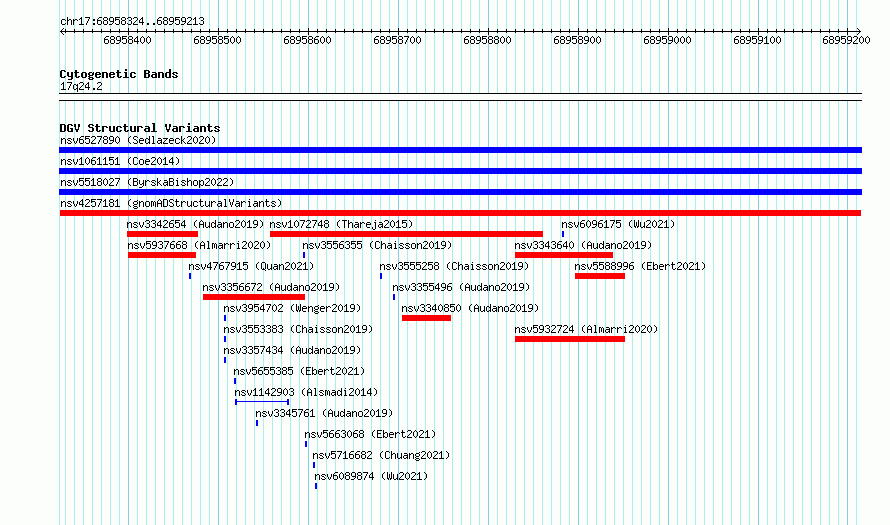Viewport: 890px width, 525px height.
Task: Click ruler position 68959000
Action: coord(668,40)
